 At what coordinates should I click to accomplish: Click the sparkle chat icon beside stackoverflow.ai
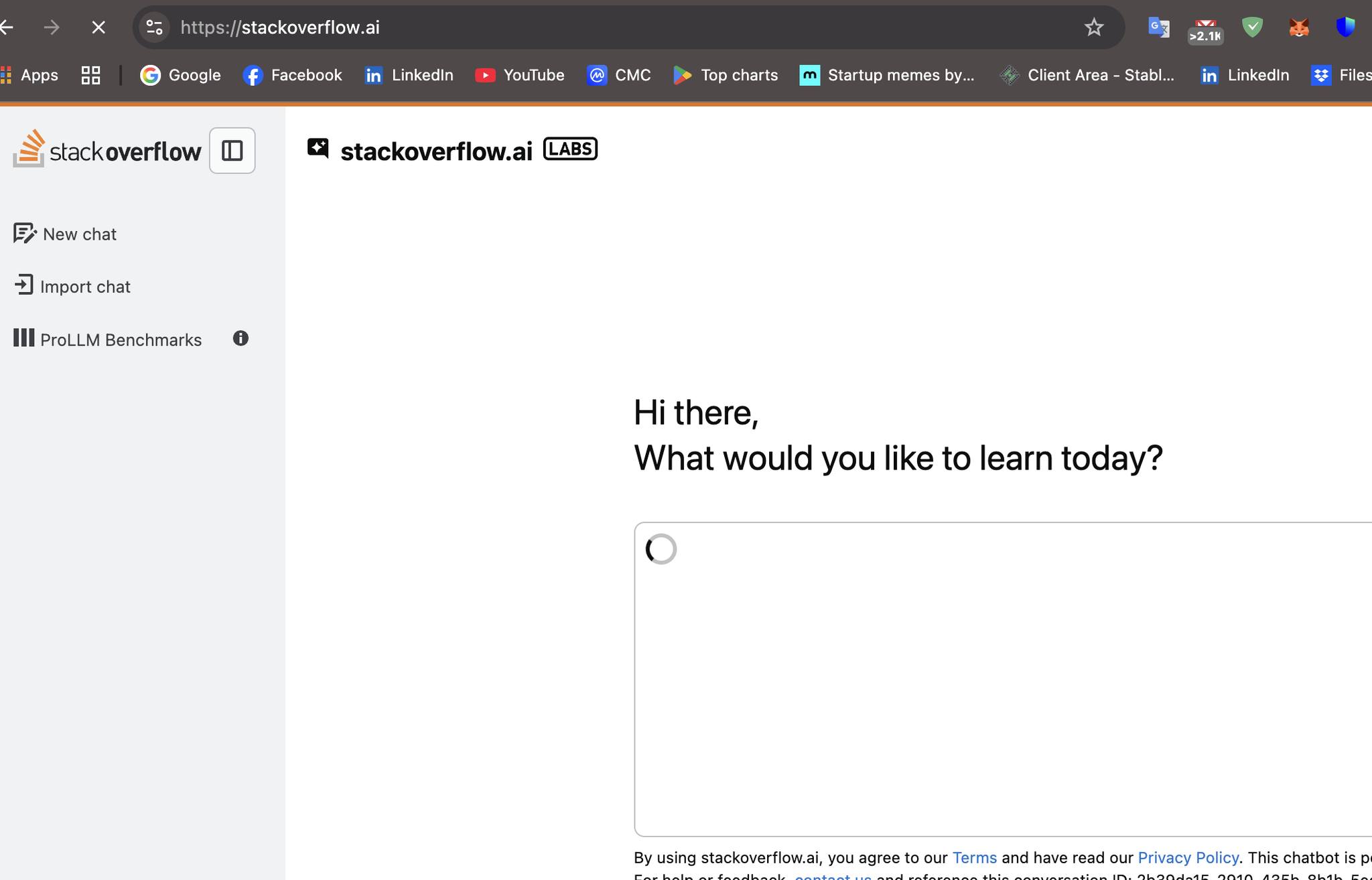(x=318, y=148)
